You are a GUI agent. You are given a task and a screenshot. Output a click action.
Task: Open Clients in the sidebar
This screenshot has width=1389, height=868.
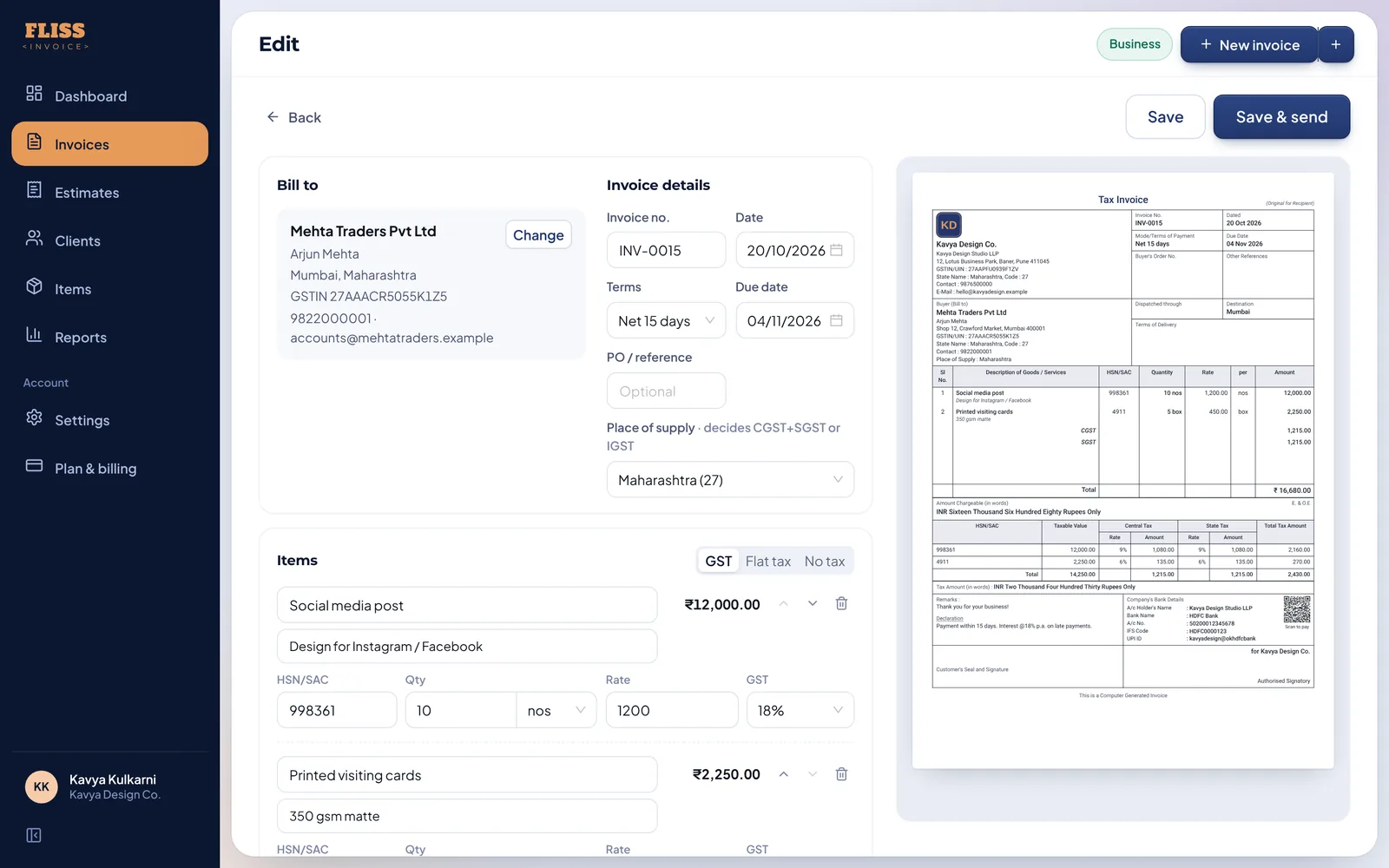(x=109, y=240)
